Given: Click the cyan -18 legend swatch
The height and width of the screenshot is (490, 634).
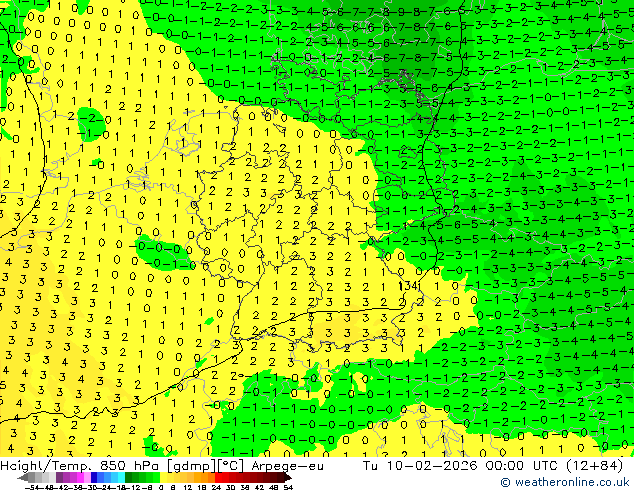Looking at the screenshot, I should coord(121,477).
